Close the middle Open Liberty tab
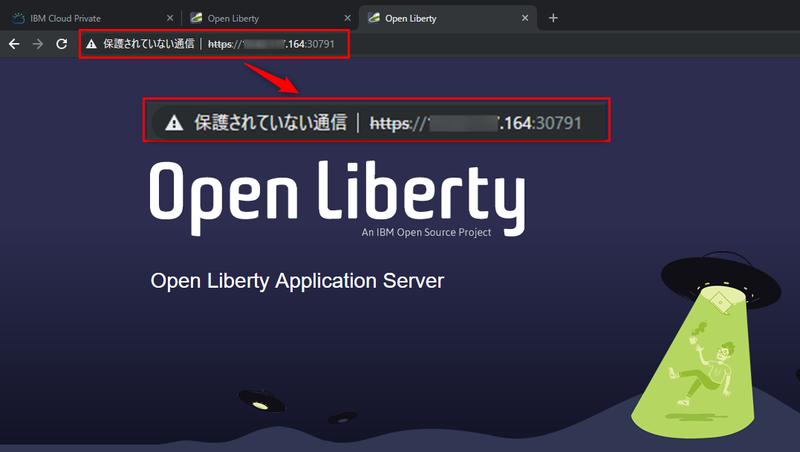Screen dimensions: 800x452 (x=347, y=18)
